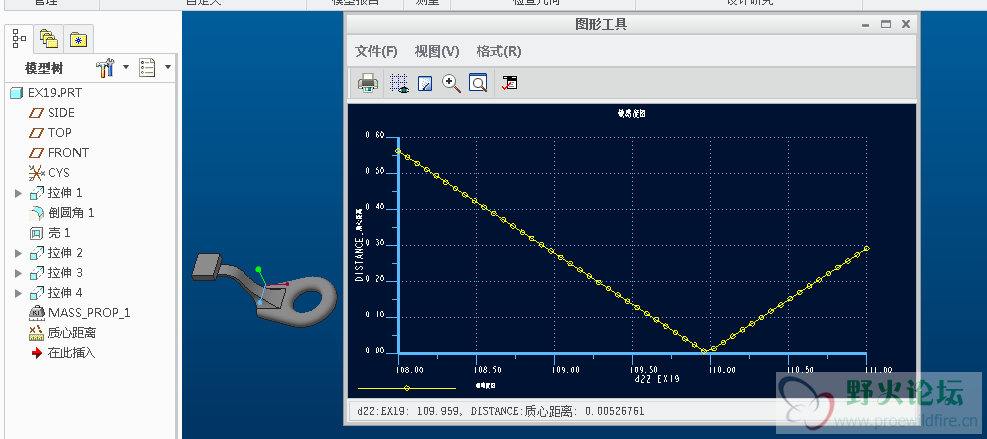
Task: Click the 质心距离 measure icon
Action: 37,333
